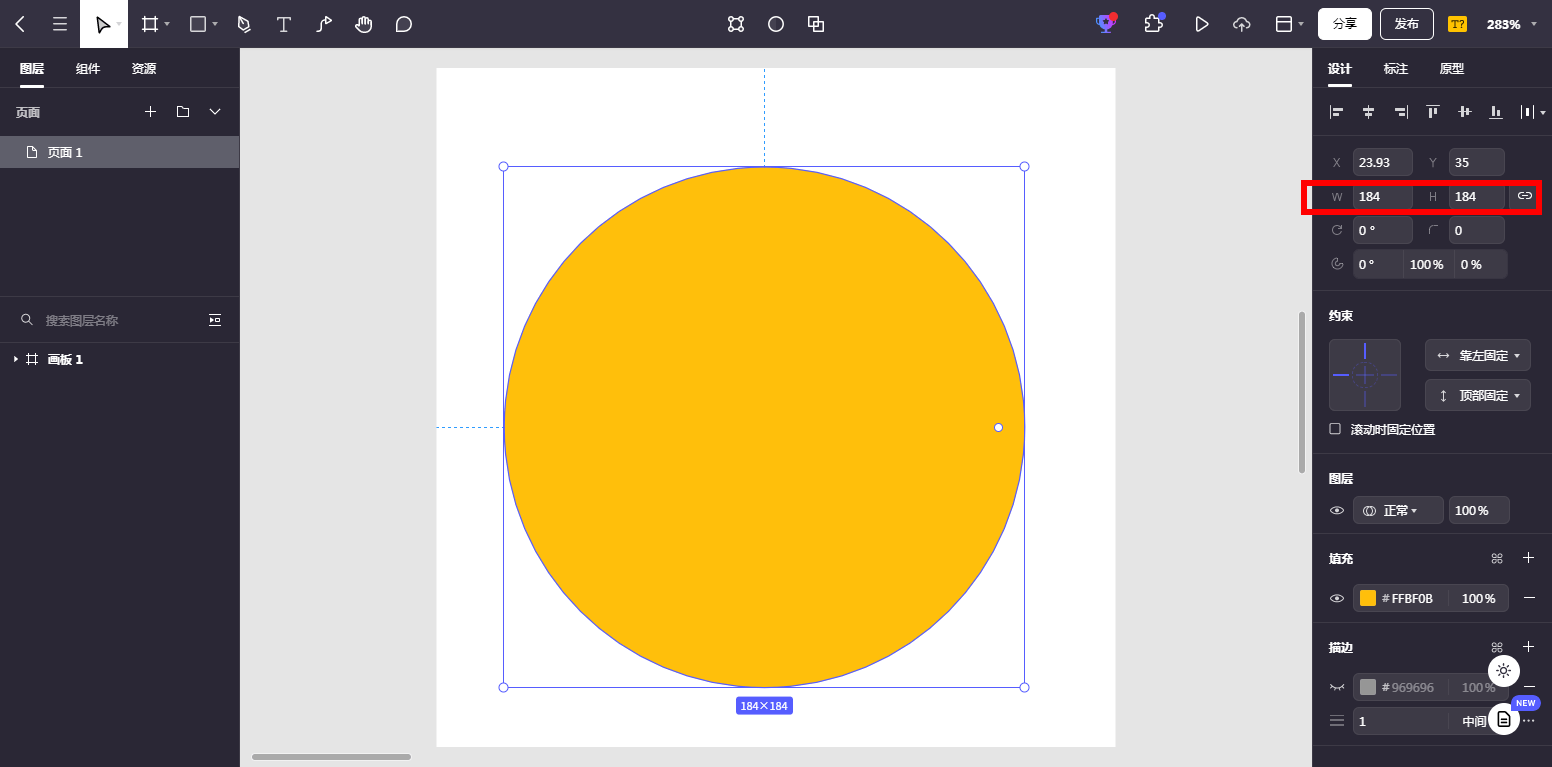Click the cloud upload icon
The height and width of the screenshot is (767, 1552).
(x=1242, y=24)
